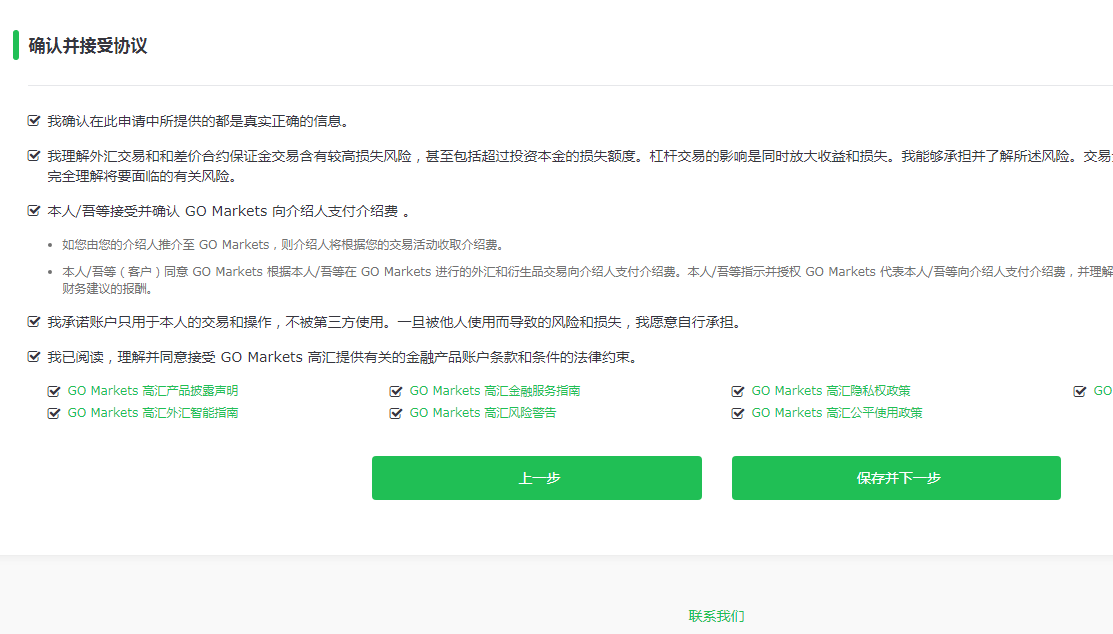Uncheck 本人/吾等接受并确认 介绍费 checkbox

click(33, 210)
